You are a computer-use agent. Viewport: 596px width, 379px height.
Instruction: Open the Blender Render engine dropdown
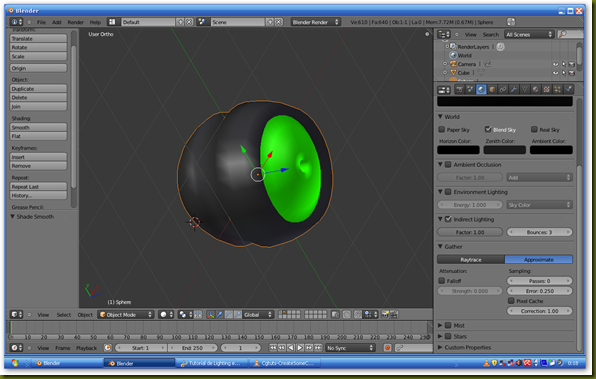click(x=315, y=22)
